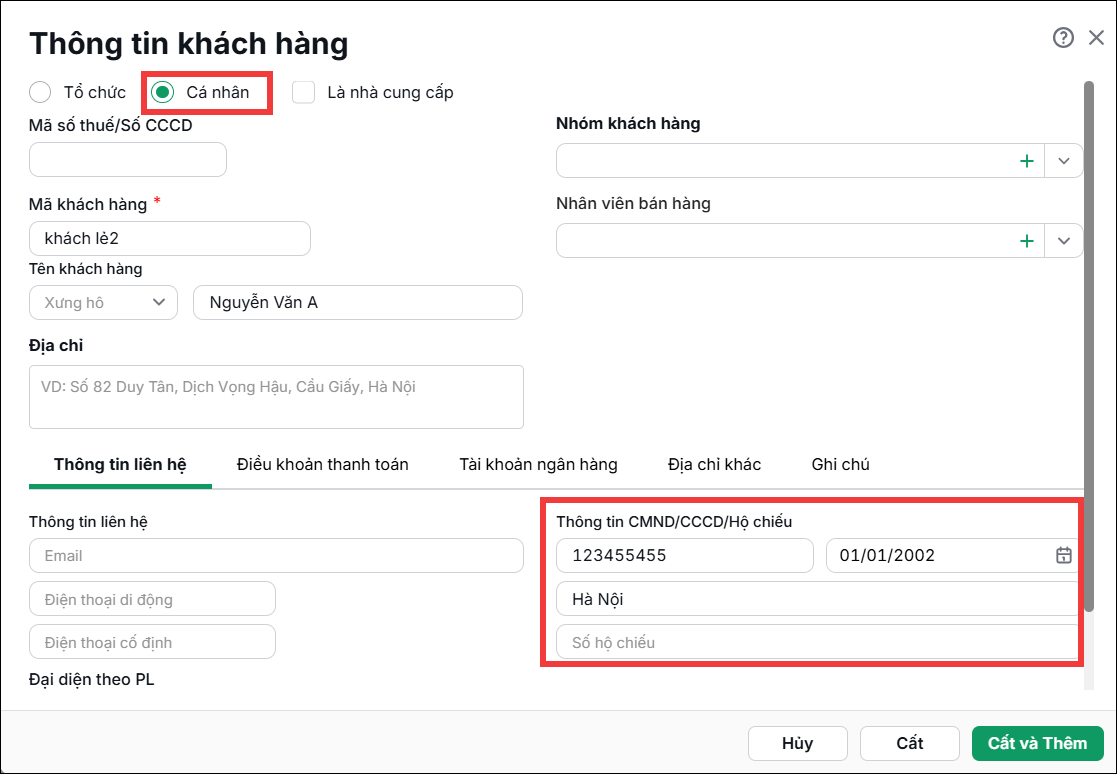Open the Xưng hô dropdown

click(x=103, y=303)
